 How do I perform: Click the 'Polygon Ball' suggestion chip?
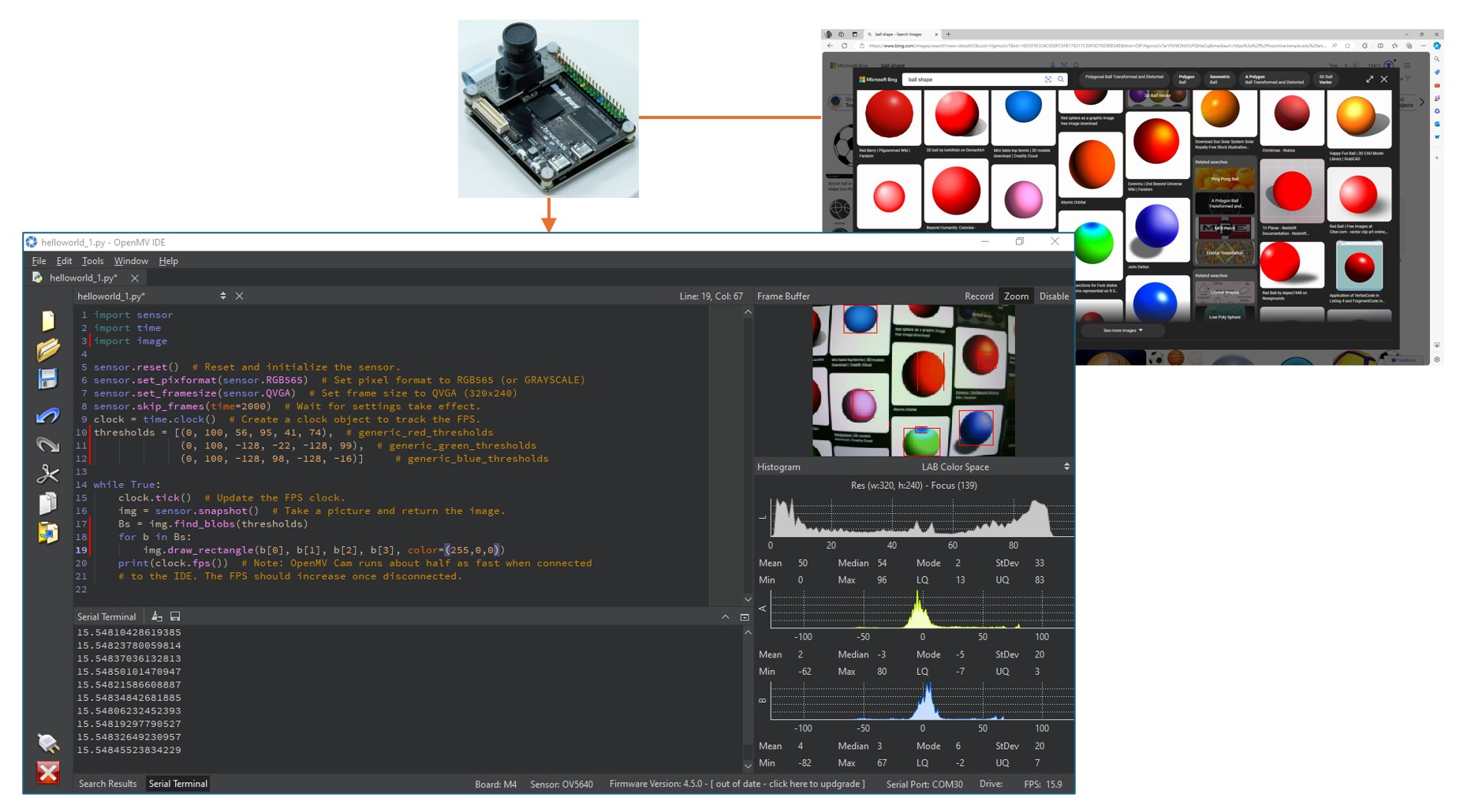pos(1187,80)
